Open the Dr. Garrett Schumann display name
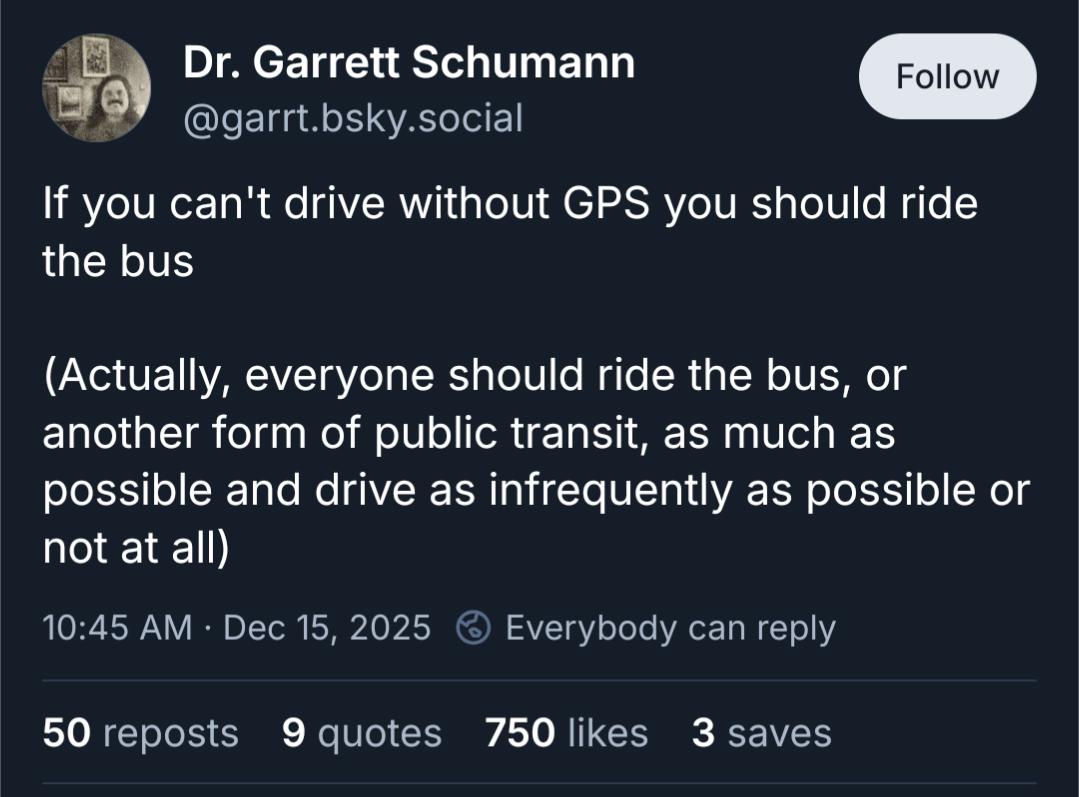Screen dimensions: 1079x797 pyautogui.click(x=408, y=64)
